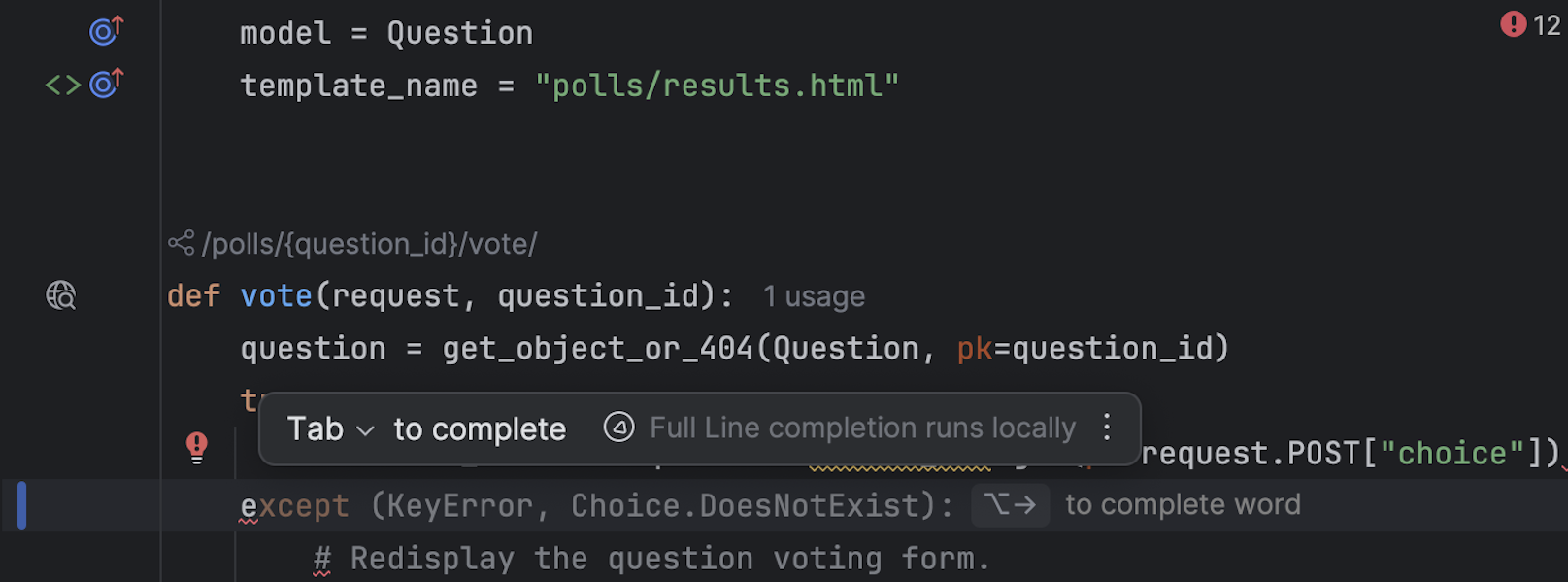Click the Full Line completion logo in the hint popup
This screenshot has width=1568, height=582.
(x=618, y=428)
